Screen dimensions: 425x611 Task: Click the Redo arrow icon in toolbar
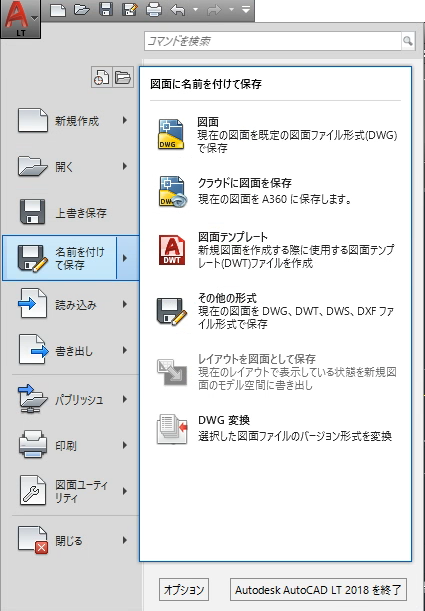click(214, 9)
